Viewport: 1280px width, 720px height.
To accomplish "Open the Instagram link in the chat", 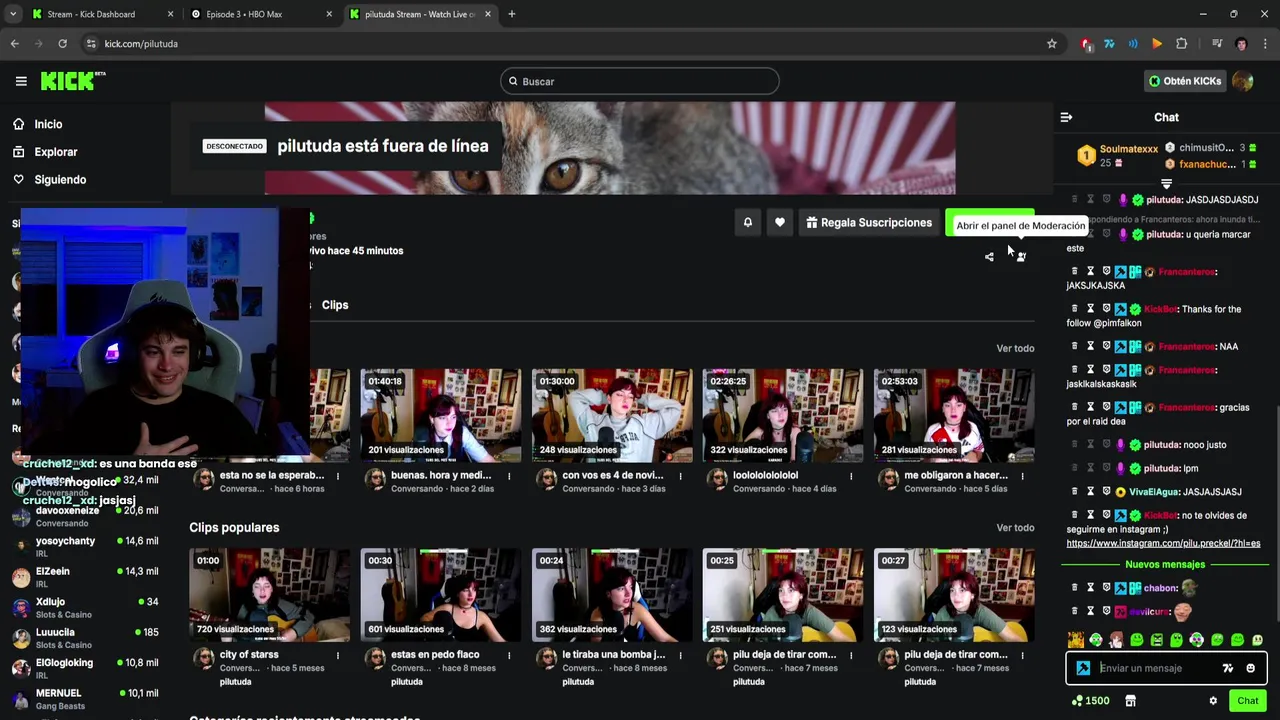I will pyautogui.click(x=1163, y=544).
